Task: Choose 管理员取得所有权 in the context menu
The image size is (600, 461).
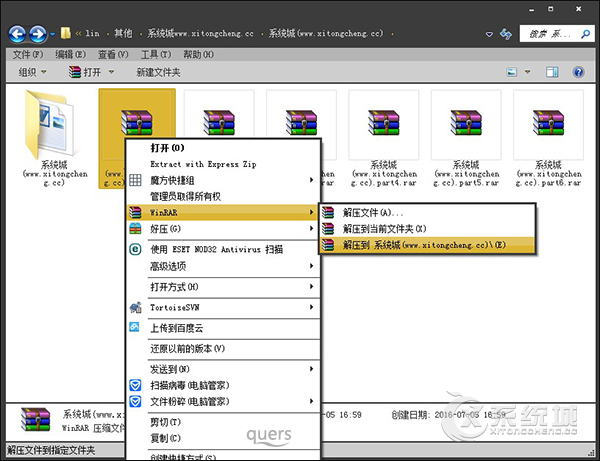Action: click(x=223, y=196)
